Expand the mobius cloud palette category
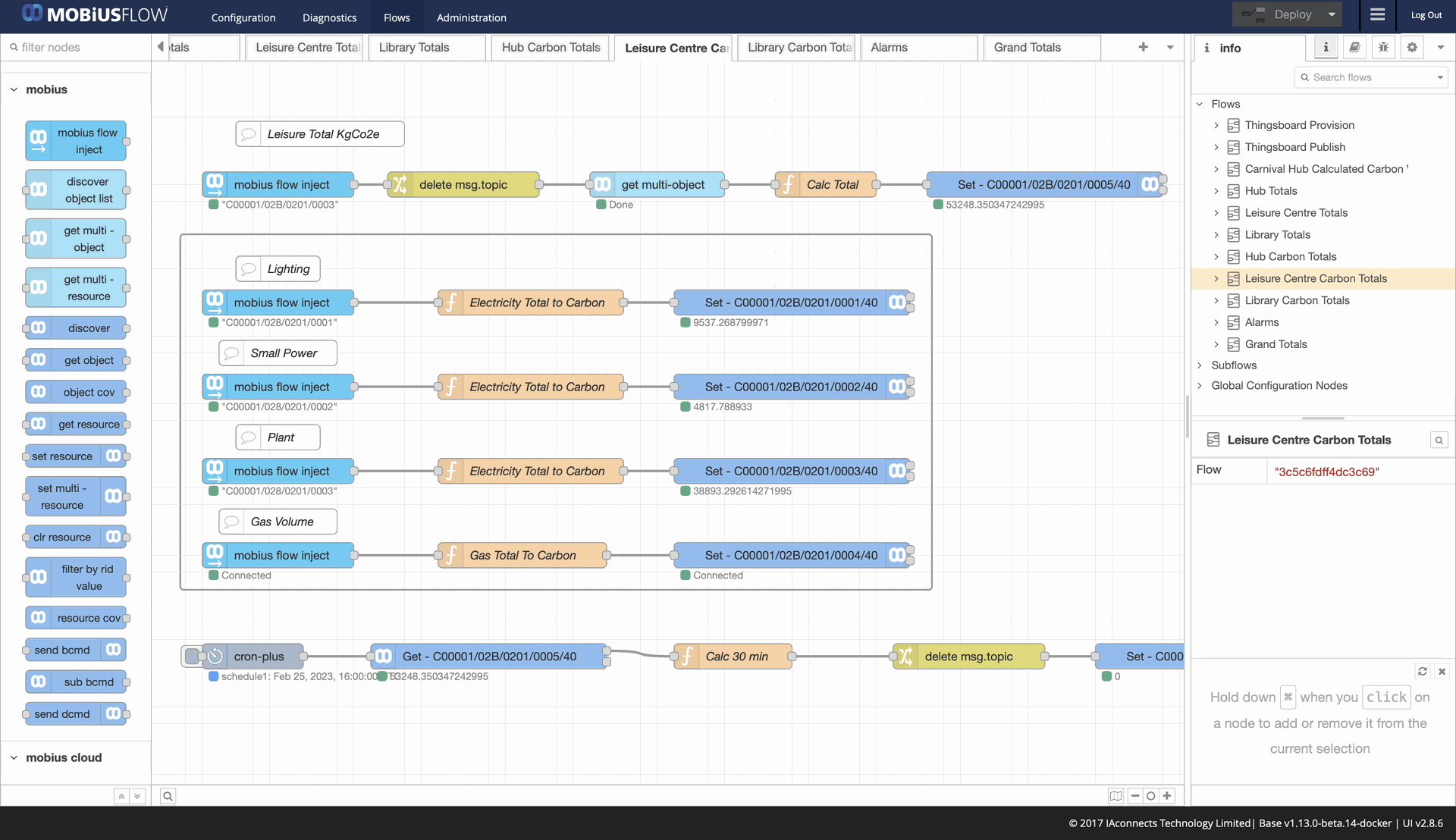1456x840 pixels. point(14,757)
